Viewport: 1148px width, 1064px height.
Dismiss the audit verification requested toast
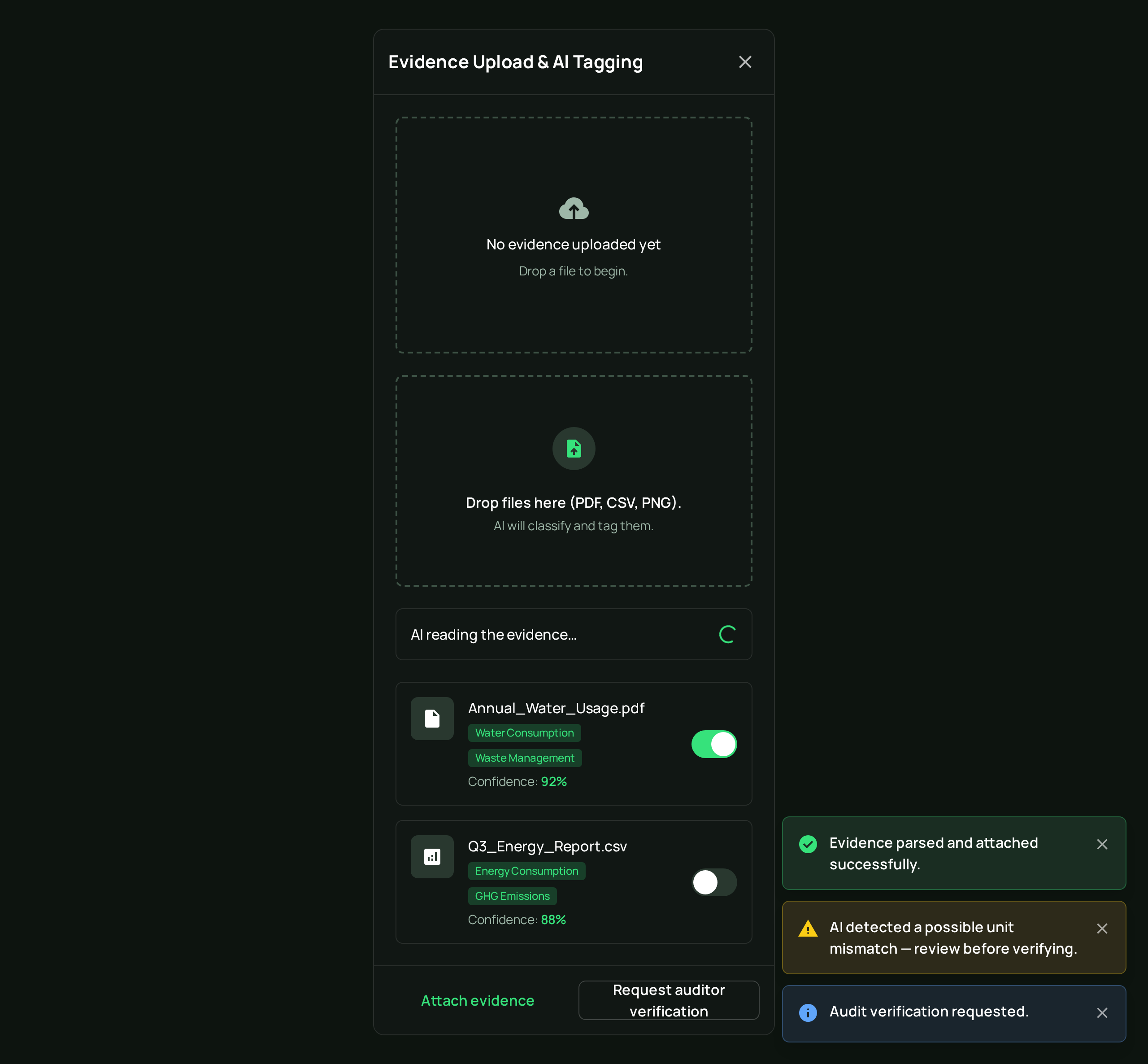pos(1102,1013)
